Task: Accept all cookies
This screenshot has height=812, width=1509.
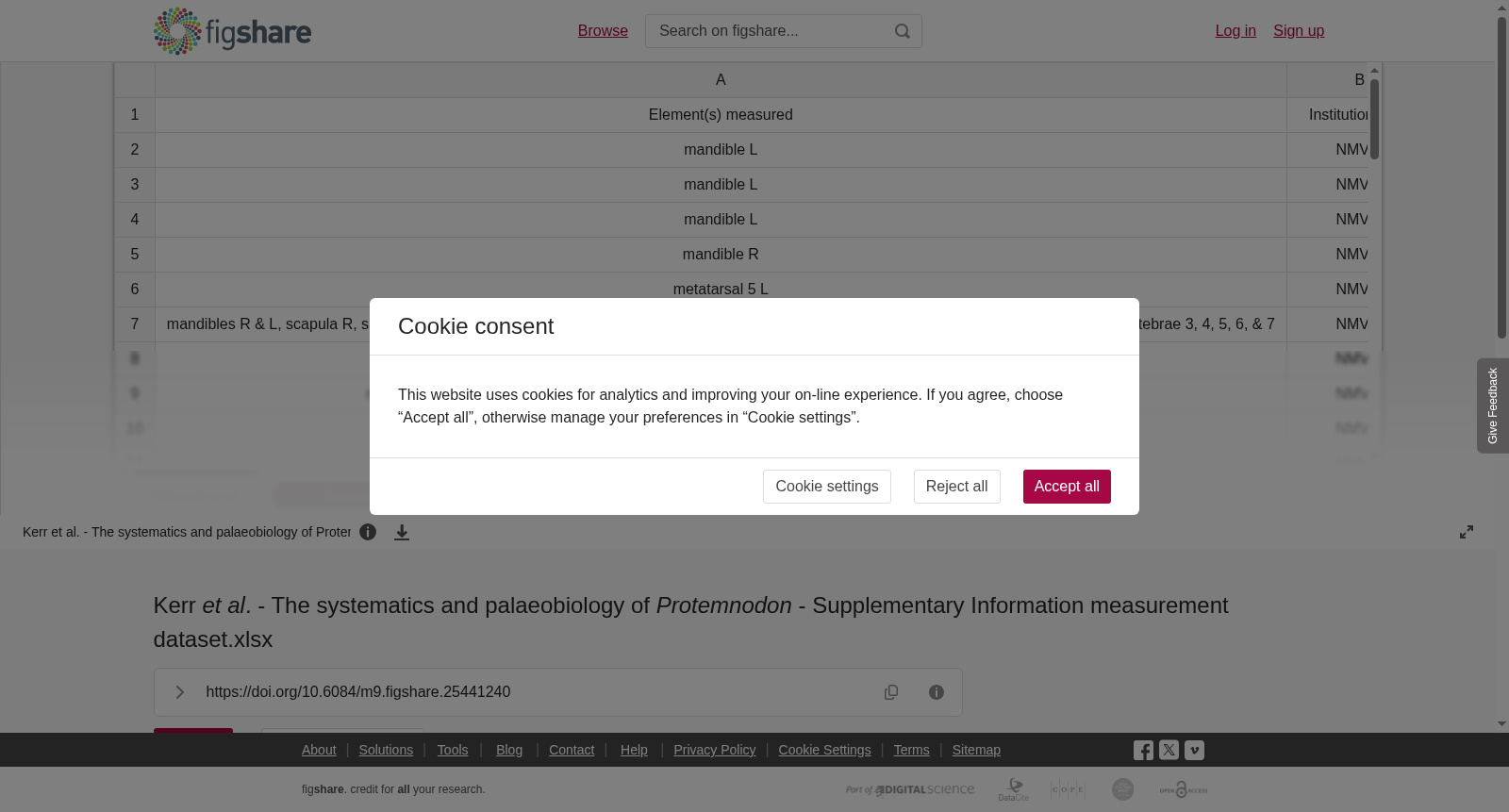Action: coord(1067,487)
